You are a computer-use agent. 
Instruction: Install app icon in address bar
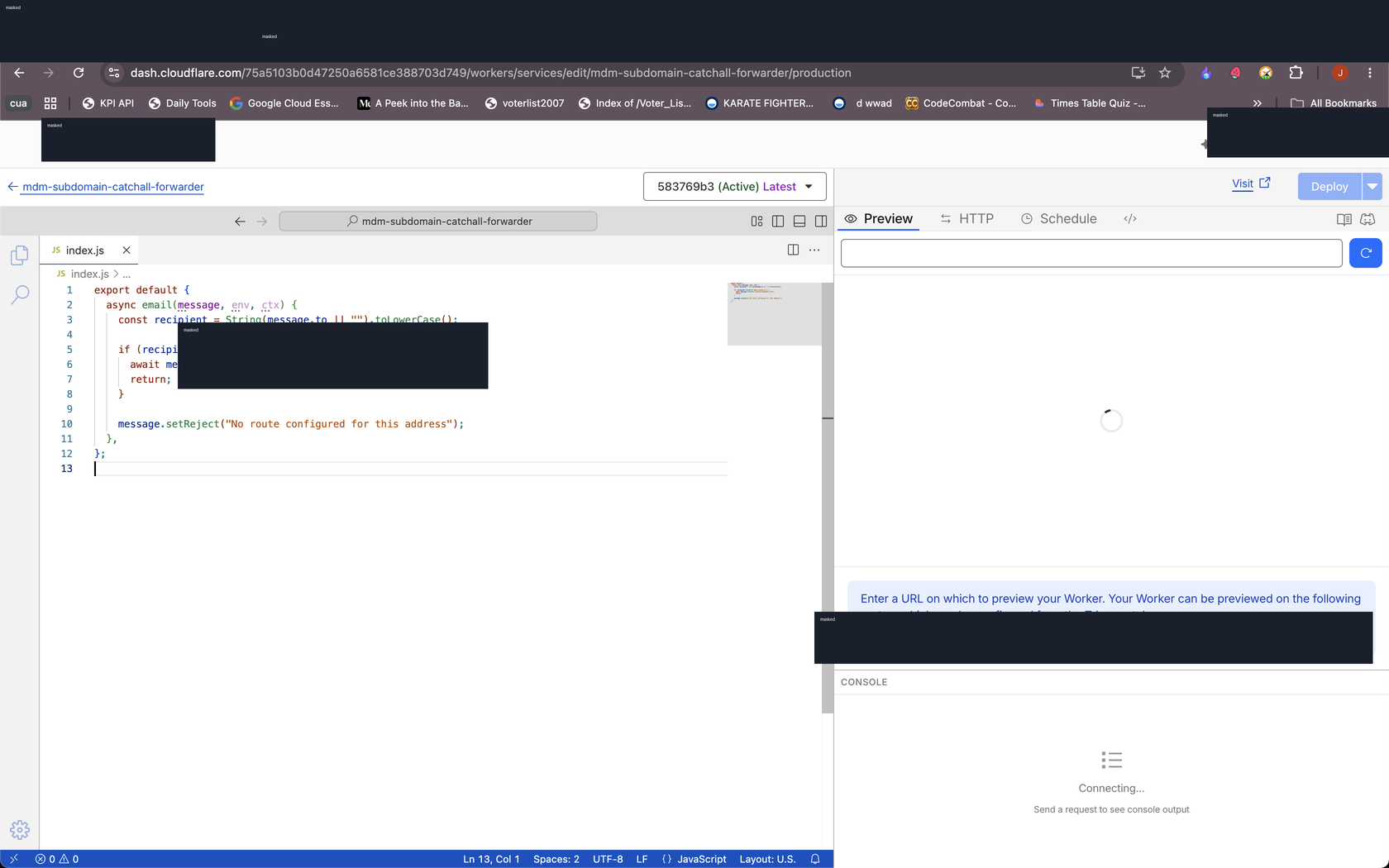coord(1138,73)
